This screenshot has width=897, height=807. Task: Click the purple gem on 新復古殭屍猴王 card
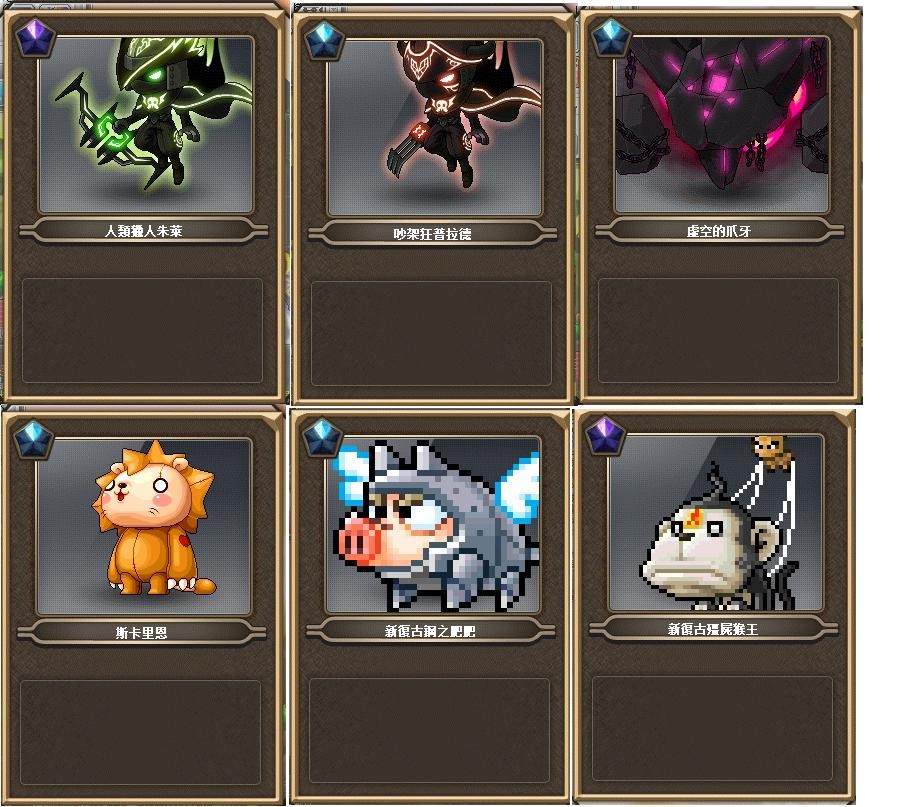click(x=605, y=436)
